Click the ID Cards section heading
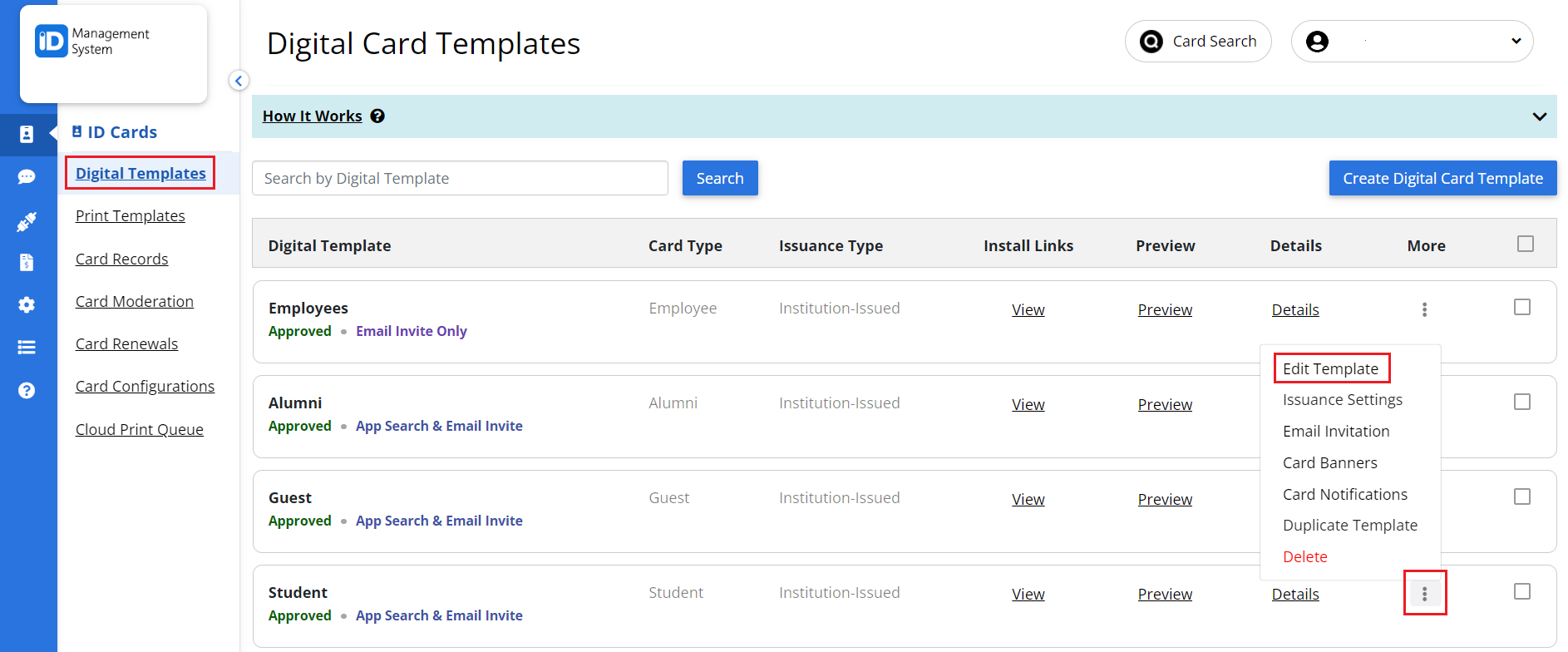The width and height of the screenshot is (1568, 652). point(115,132)
